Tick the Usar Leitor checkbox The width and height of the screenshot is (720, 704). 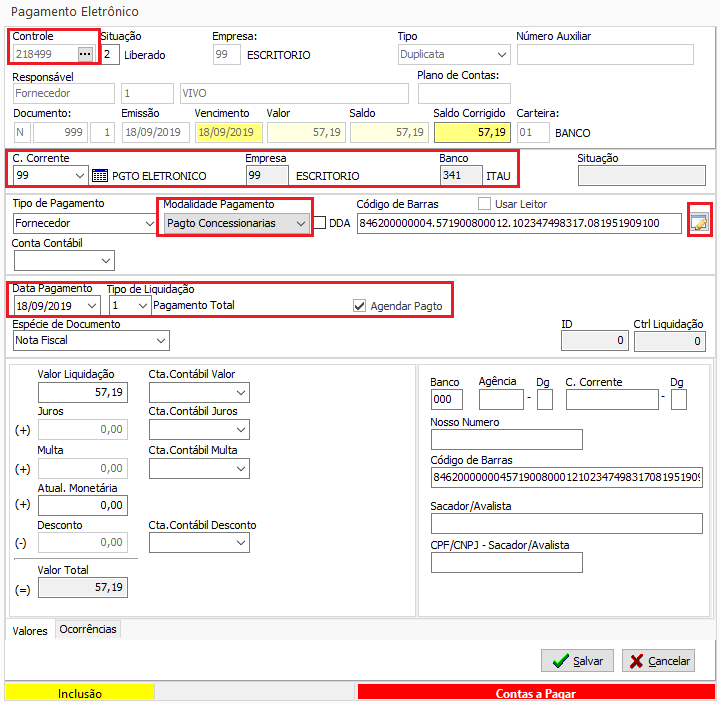coord(484,203)
